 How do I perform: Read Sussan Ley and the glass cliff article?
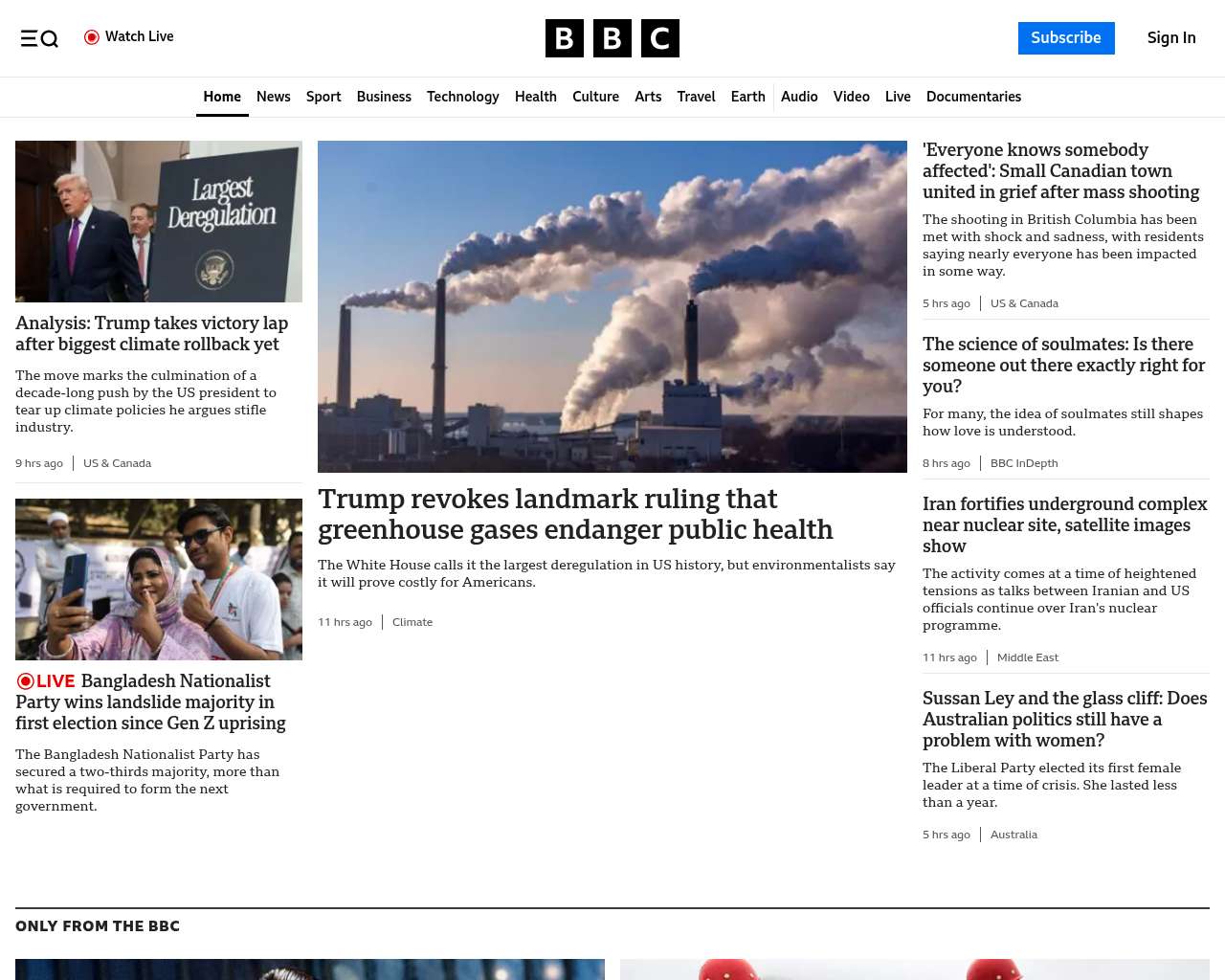1064,720
